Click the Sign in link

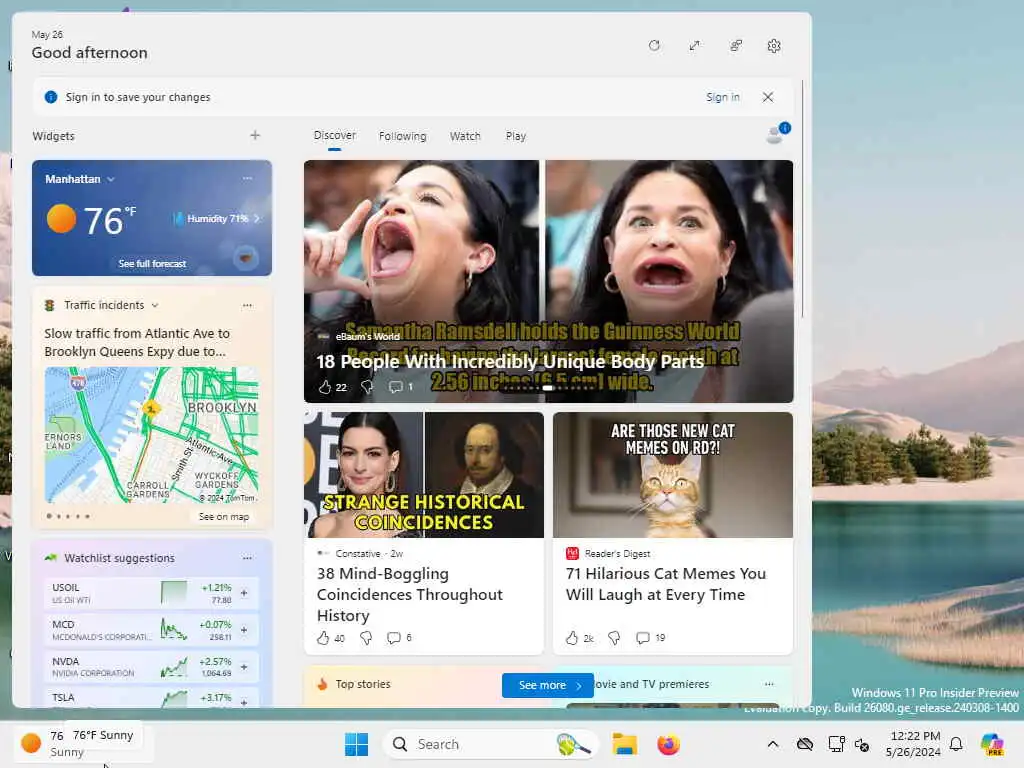tap(723, 97)
